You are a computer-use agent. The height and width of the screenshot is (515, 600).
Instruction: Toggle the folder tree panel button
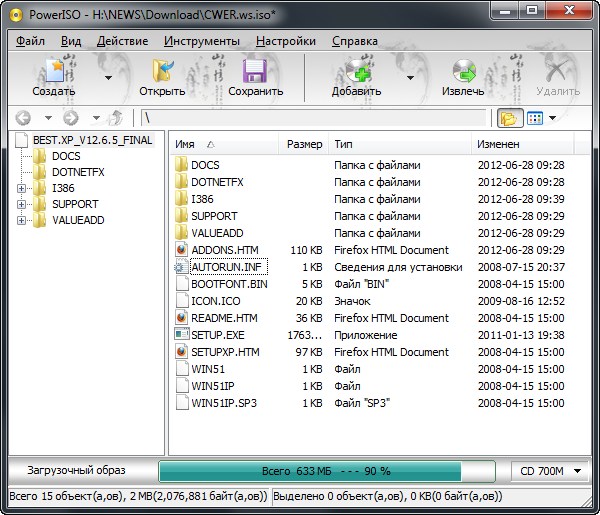[509, 118]
